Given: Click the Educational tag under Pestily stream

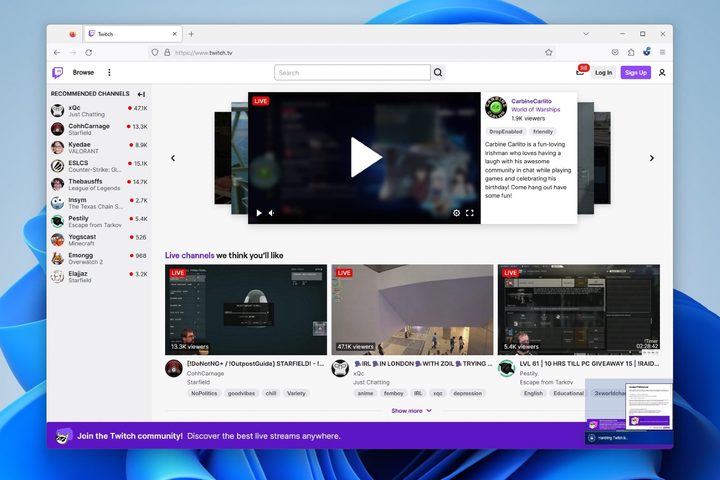Looking at the screenshot, I should click(568, 393).
